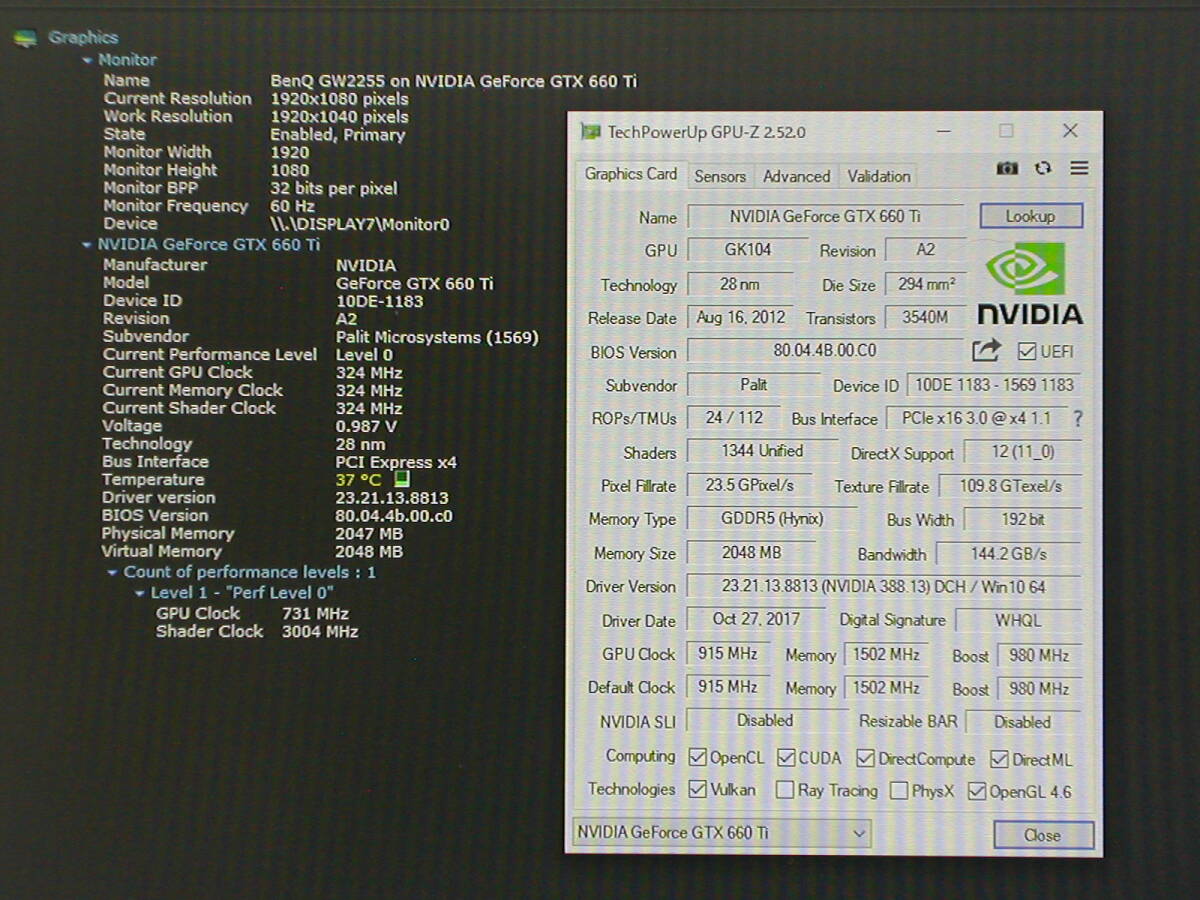This screenshot has height=900, width=1200.
Task: Click the Bus Interface question mark icon
Action: [x=1077, y=419]
